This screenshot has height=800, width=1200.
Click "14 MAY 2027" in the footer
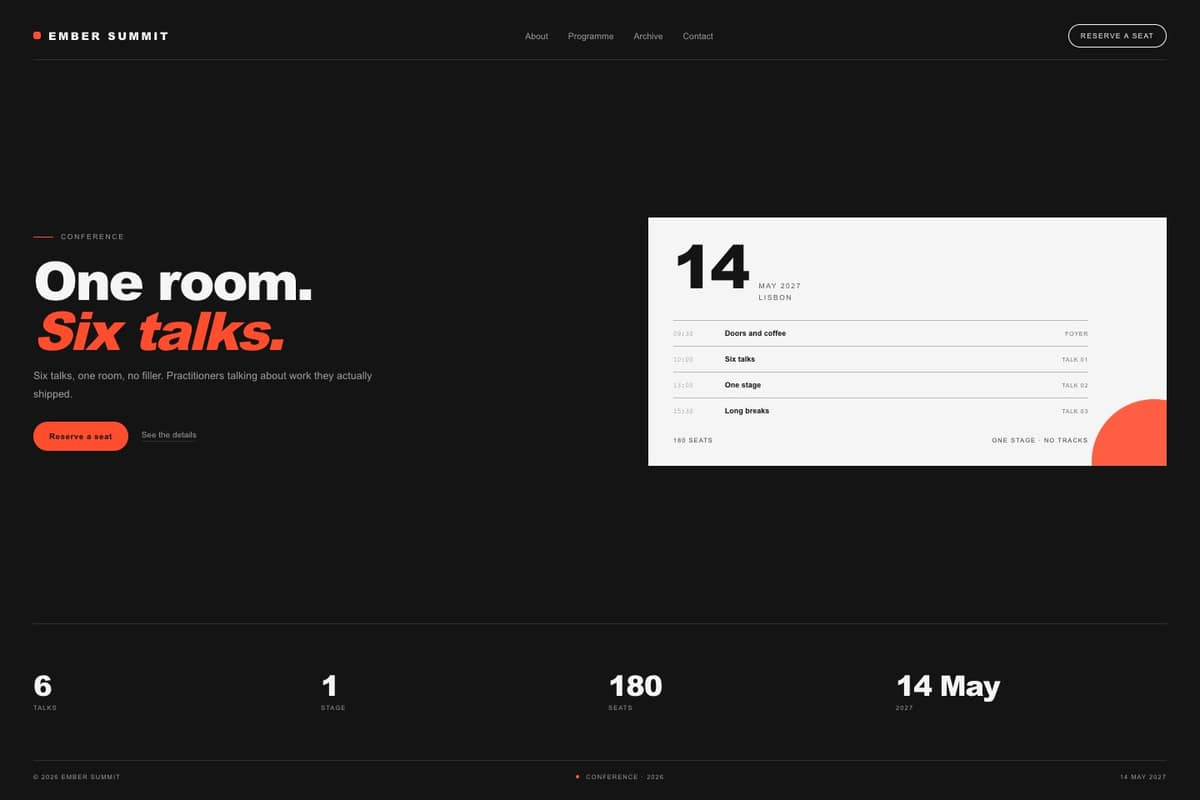pos(1143,777)
